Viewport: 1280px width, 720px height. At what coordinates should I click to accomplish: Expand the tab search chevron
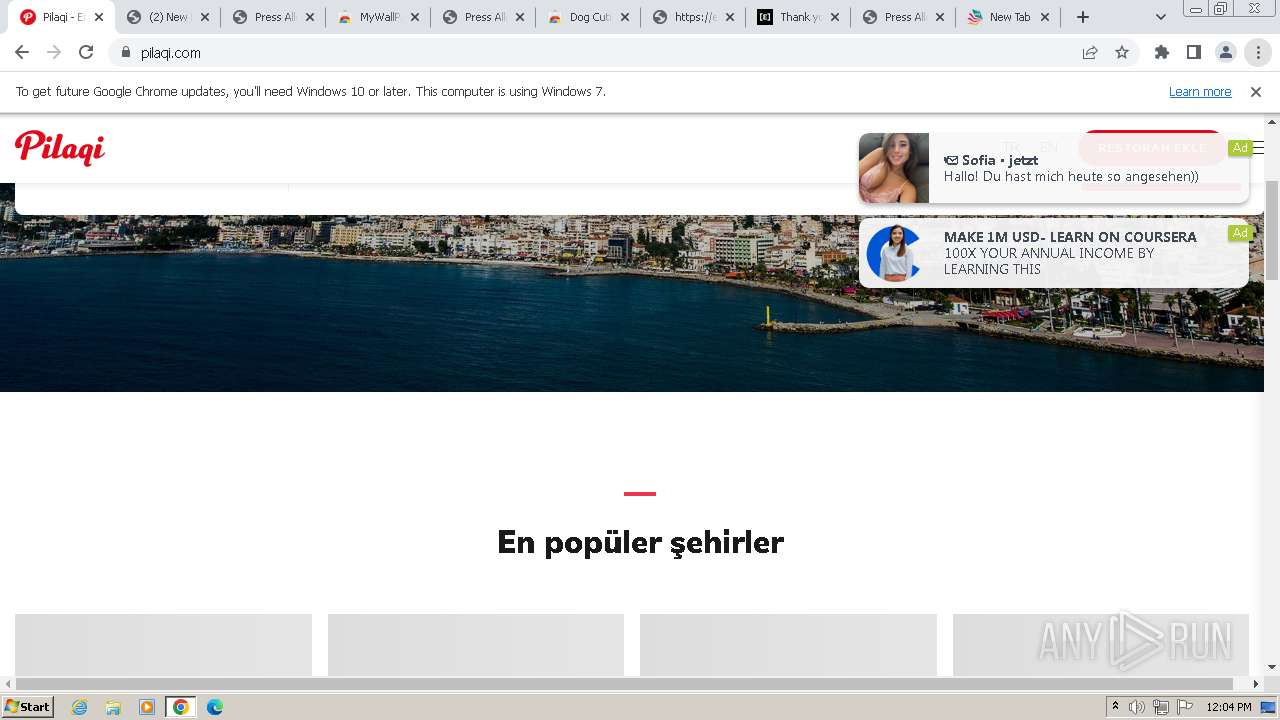pos(1161,17)
